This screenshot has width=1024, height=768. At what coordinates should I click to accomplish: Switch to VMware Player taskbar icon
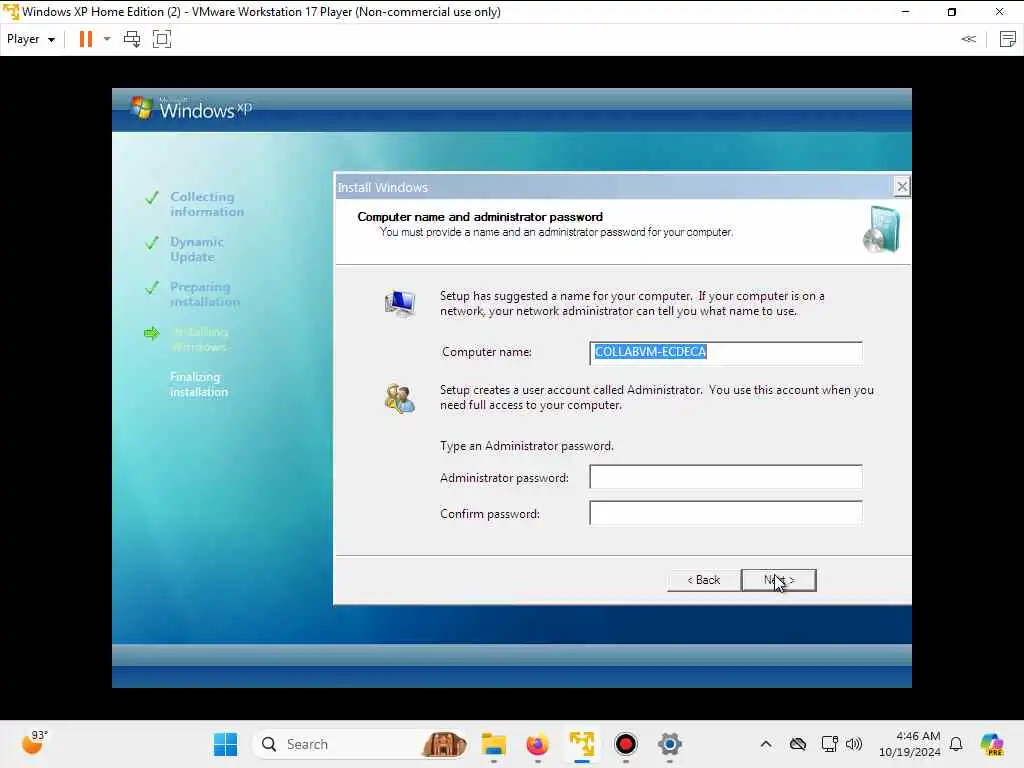(x=581, y=744)
